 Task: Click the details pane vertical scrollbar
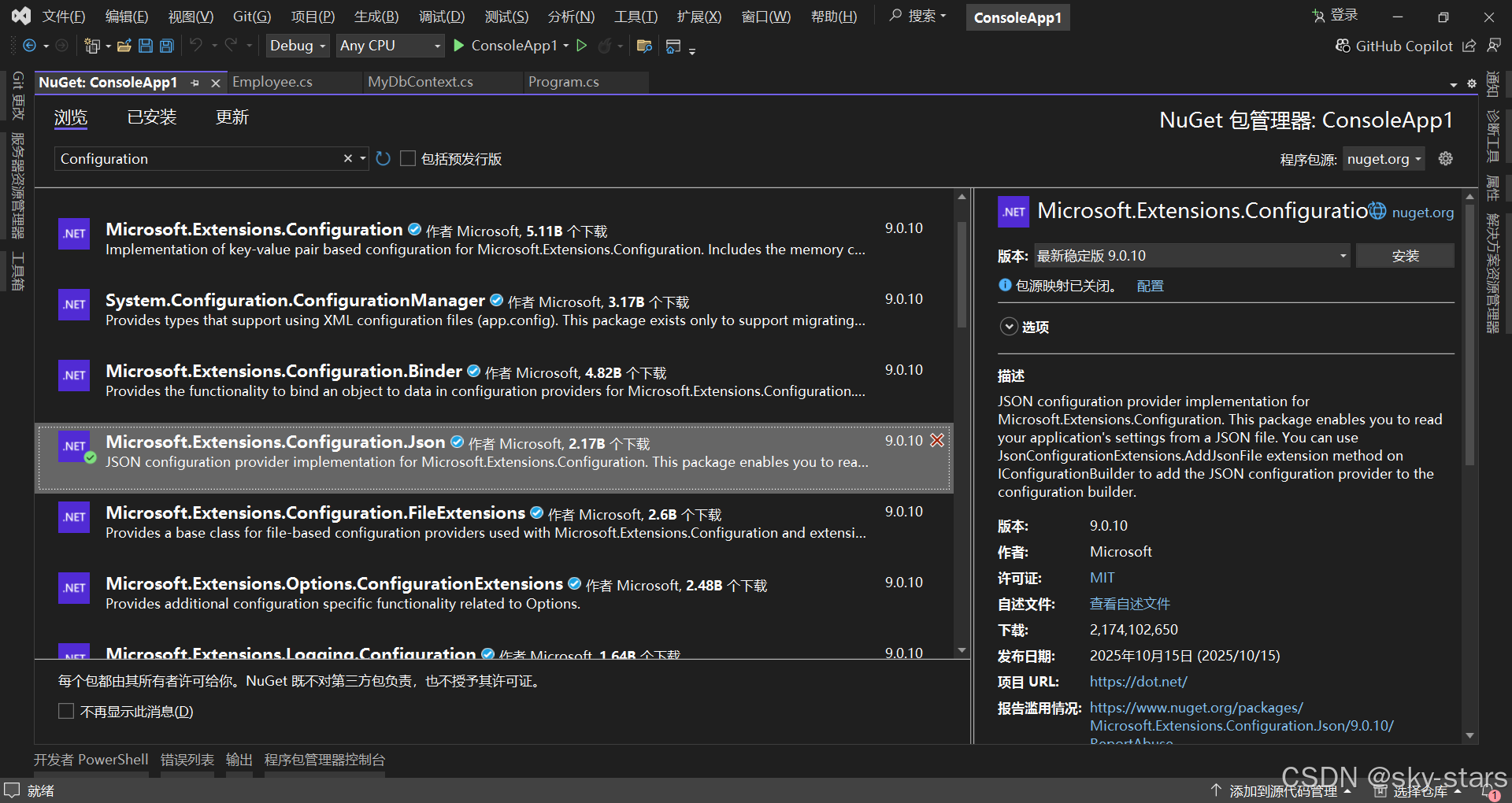(x=1469, y=335)
